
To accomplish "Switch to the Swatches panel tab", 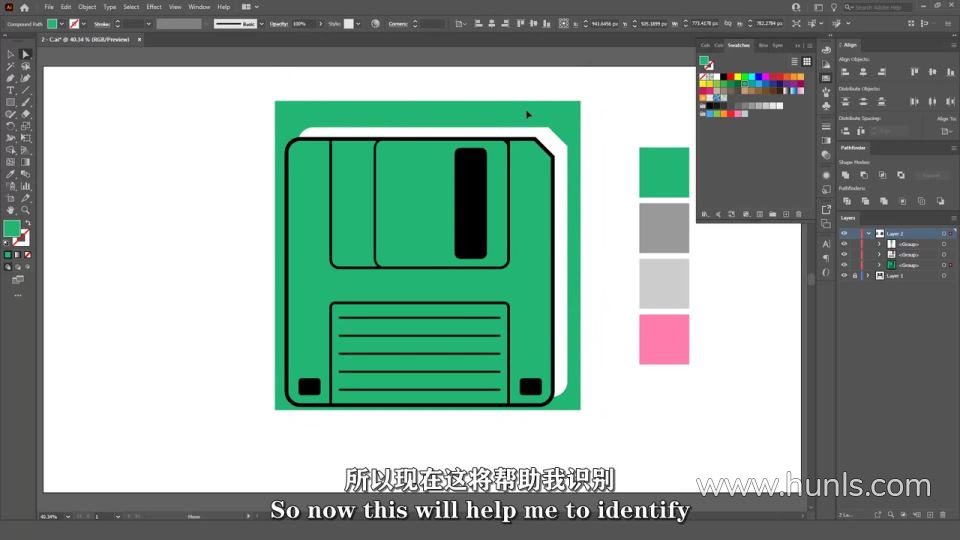I will [x=738, y=45].
